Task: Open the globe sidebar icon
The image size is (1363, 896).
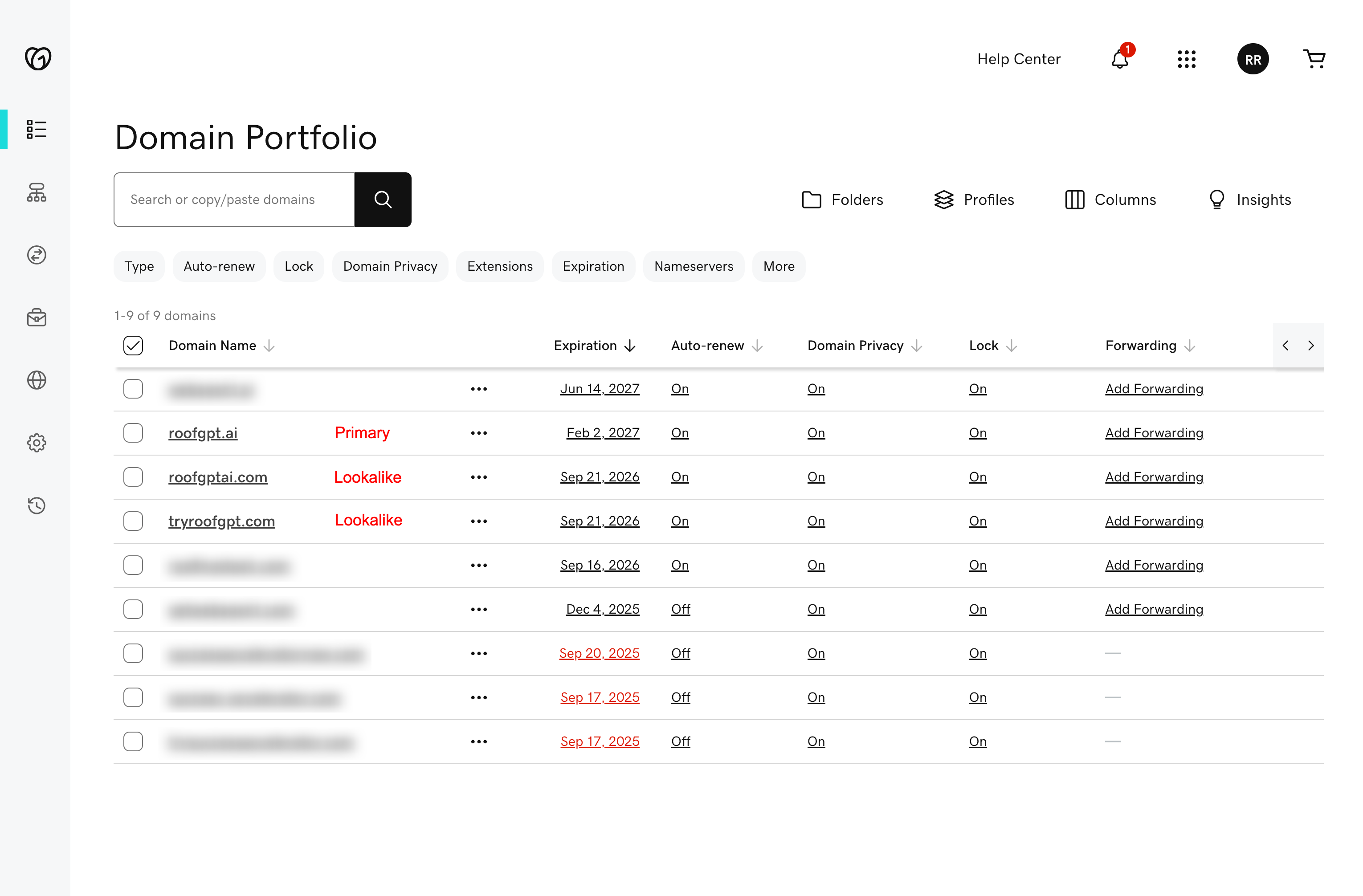Action: 37,380
